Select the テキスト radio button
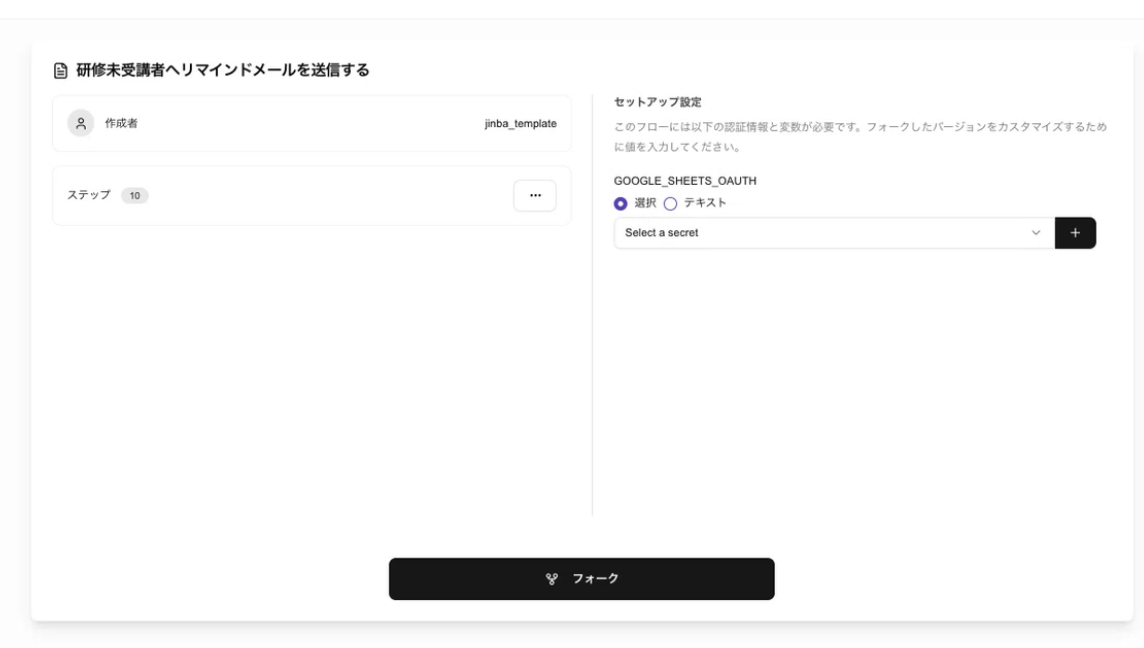 click(x=670, y=204)
